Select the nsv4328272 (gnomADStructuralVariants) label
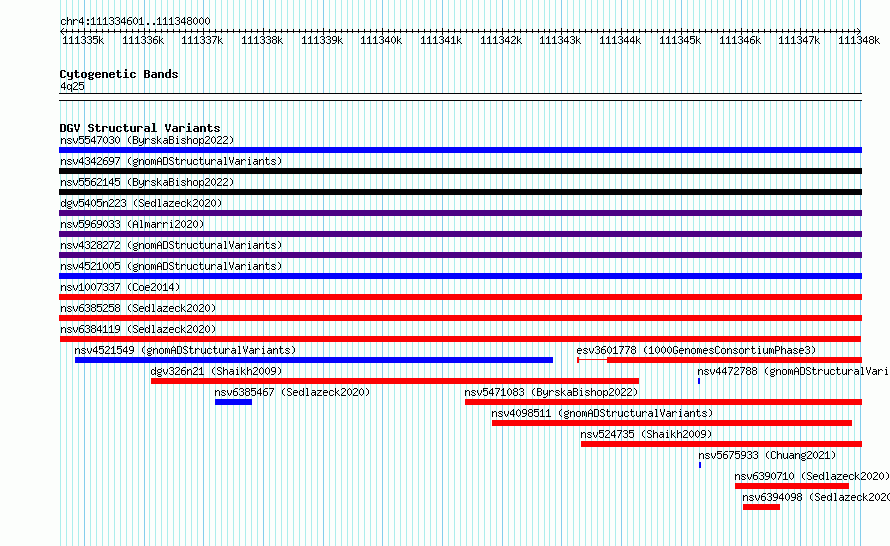Viewport: 890px width, 546px height. point(171,245)
